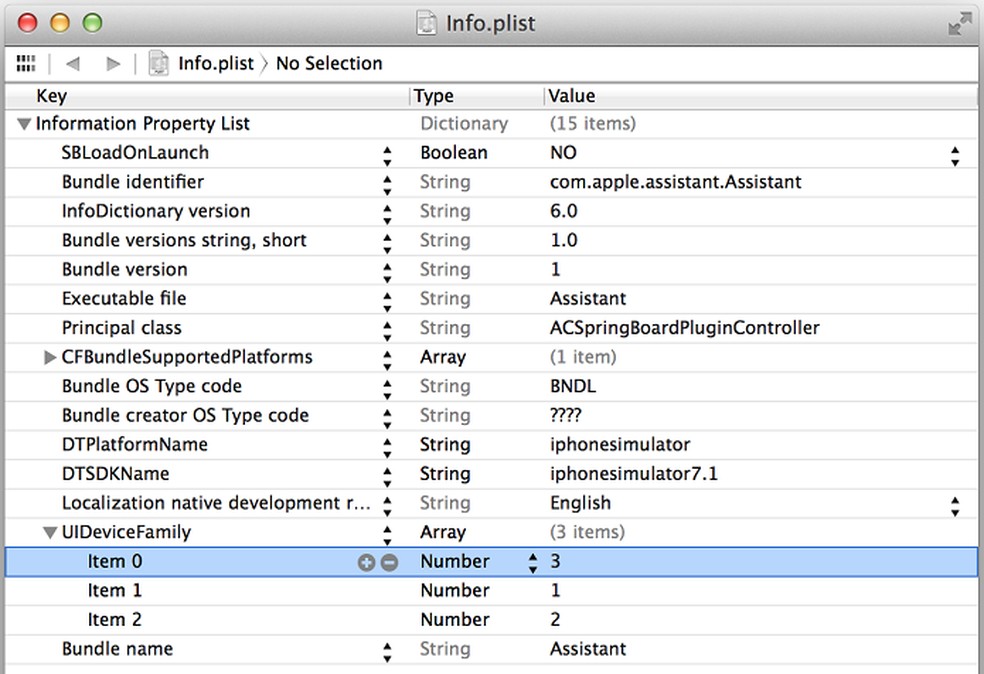Select the Info.plist jump bar item

(x=215, y=63)
